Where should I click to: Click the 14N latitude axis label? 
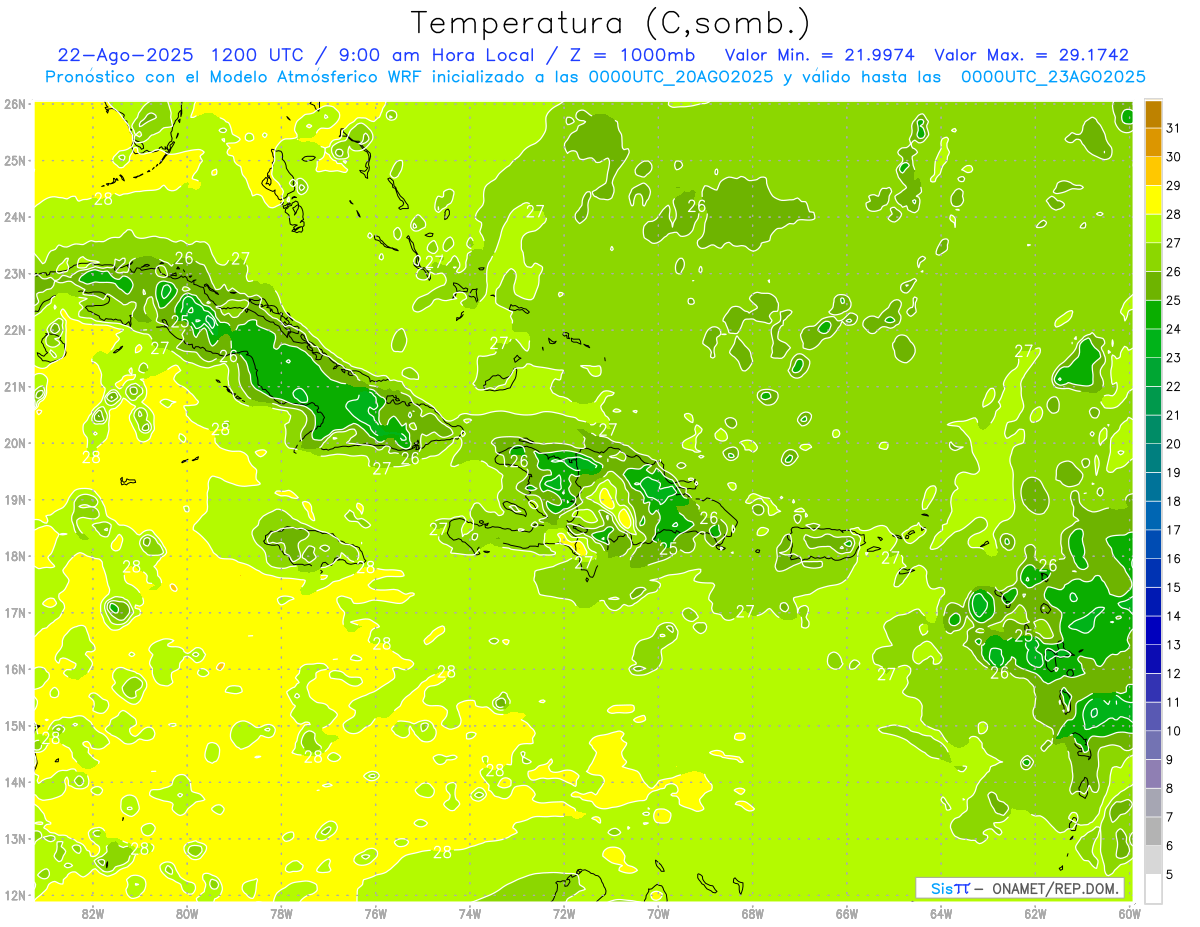(x=15, y=782)
